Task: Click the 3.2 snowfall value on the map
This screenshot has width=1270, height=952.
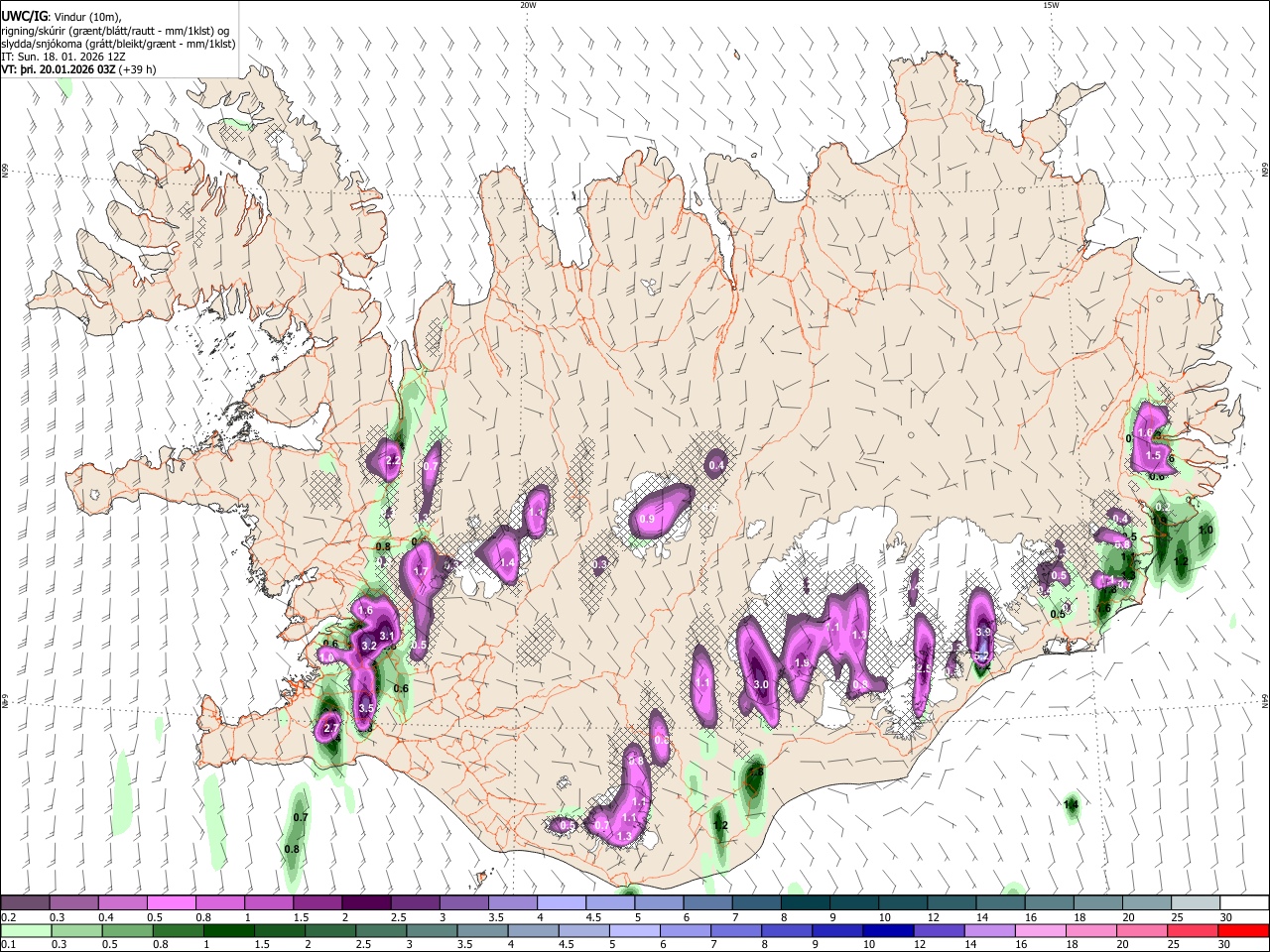Action: coord(369,646)
